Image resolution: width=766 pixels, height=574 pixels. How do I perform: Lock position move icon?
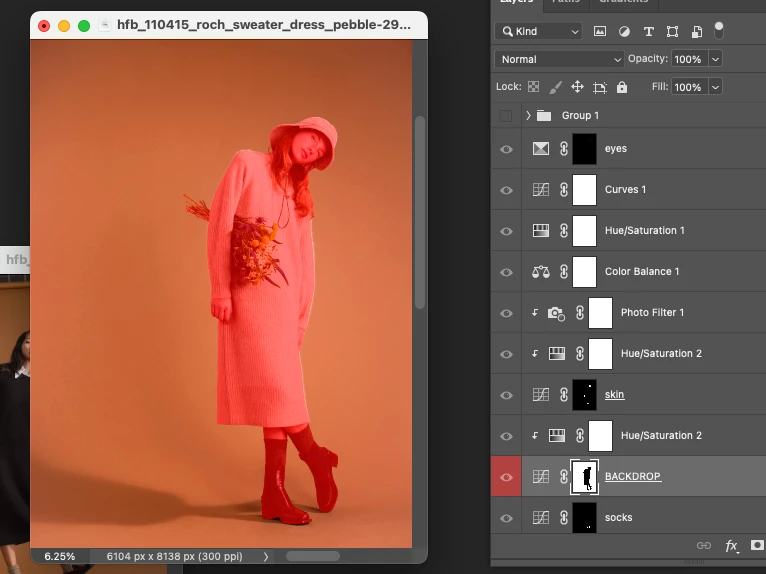pos(577,87)
